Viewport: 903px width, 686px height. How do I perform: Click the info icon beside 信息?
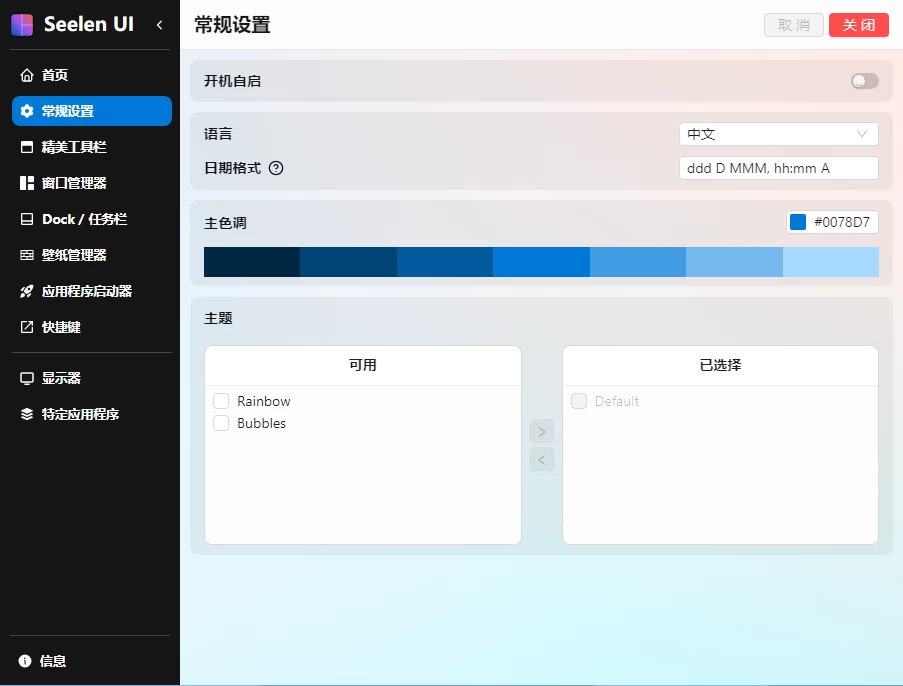(x=25, y=661)
